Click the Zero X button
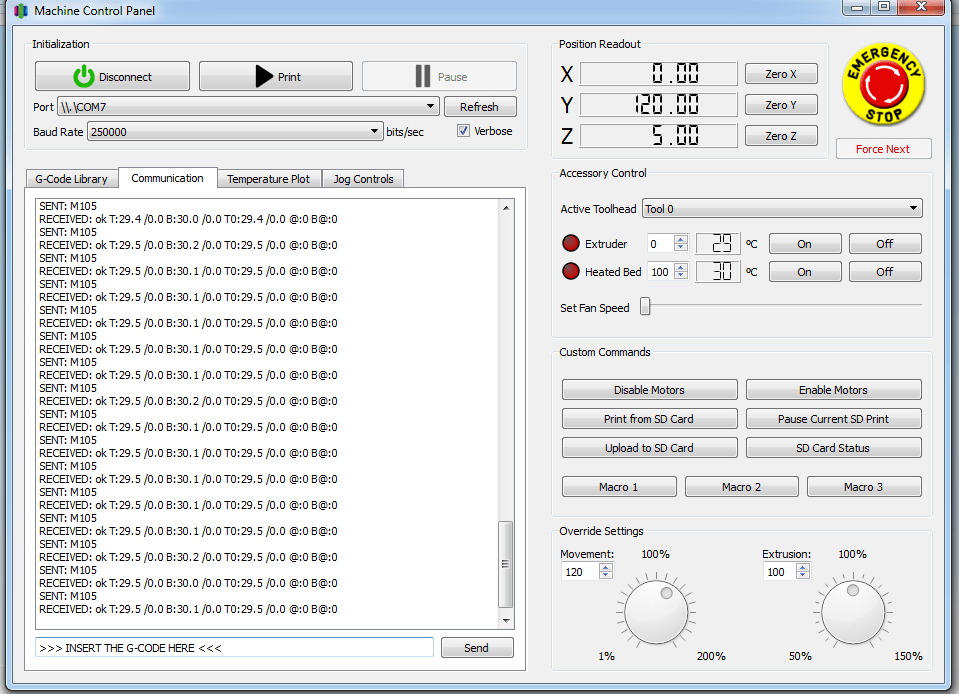The width and height of the screenshot is (959, 694). [x=781, y=74]
